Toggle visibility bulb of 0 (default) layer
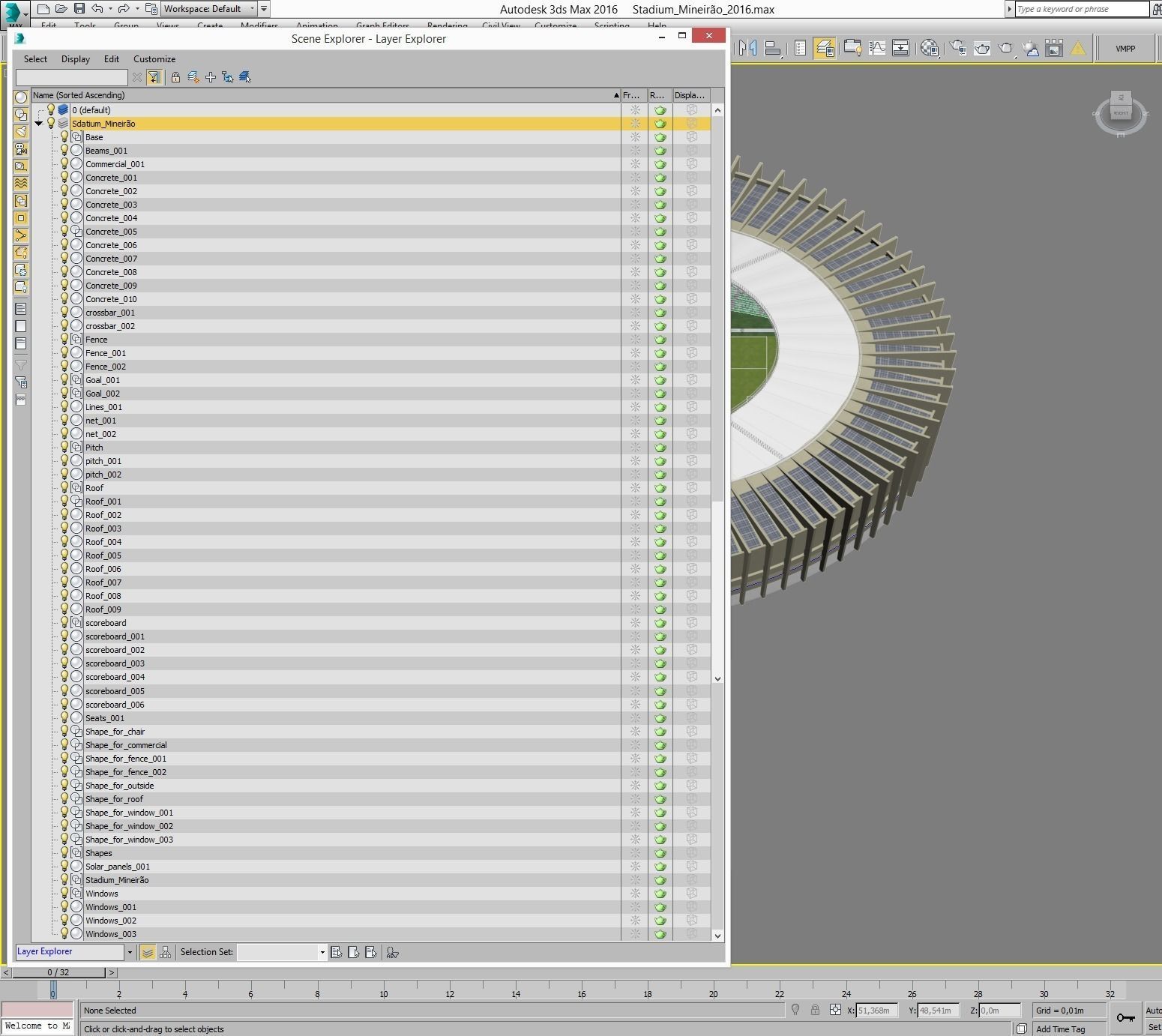The image size is (1162, 1036). click(51, 109)
